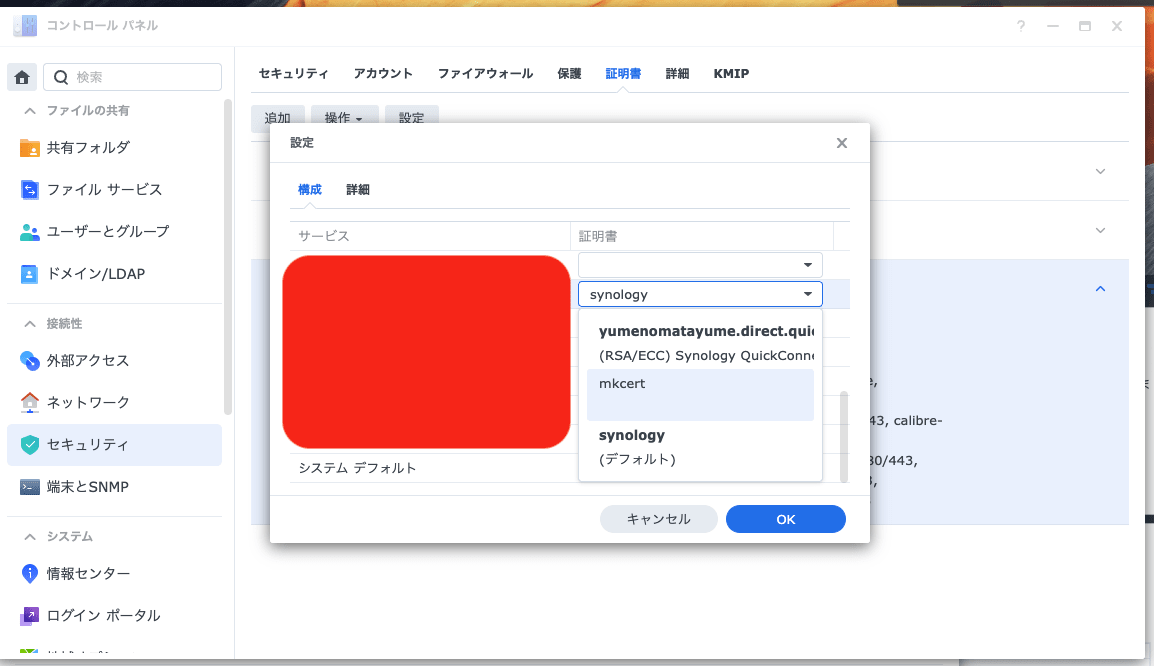The height and width of the screenshot is (666, 1154).
Task: Cancel the 設定 dialog
Action: 658,519
